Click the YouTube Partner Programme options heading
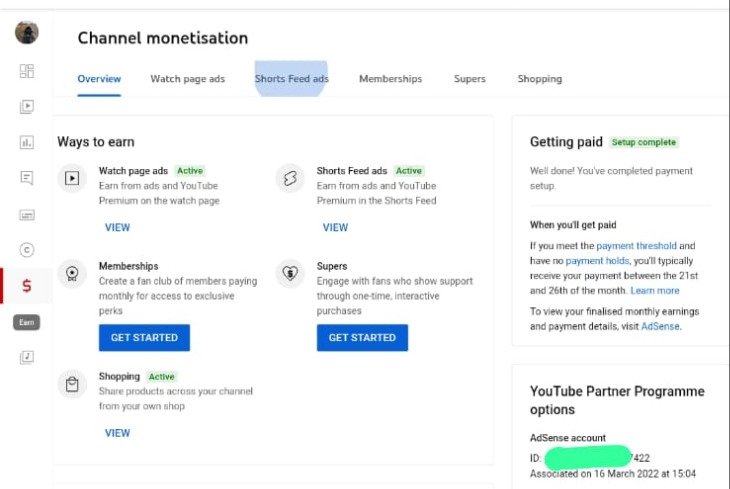The image size is (730, 489). click(617, 400)
